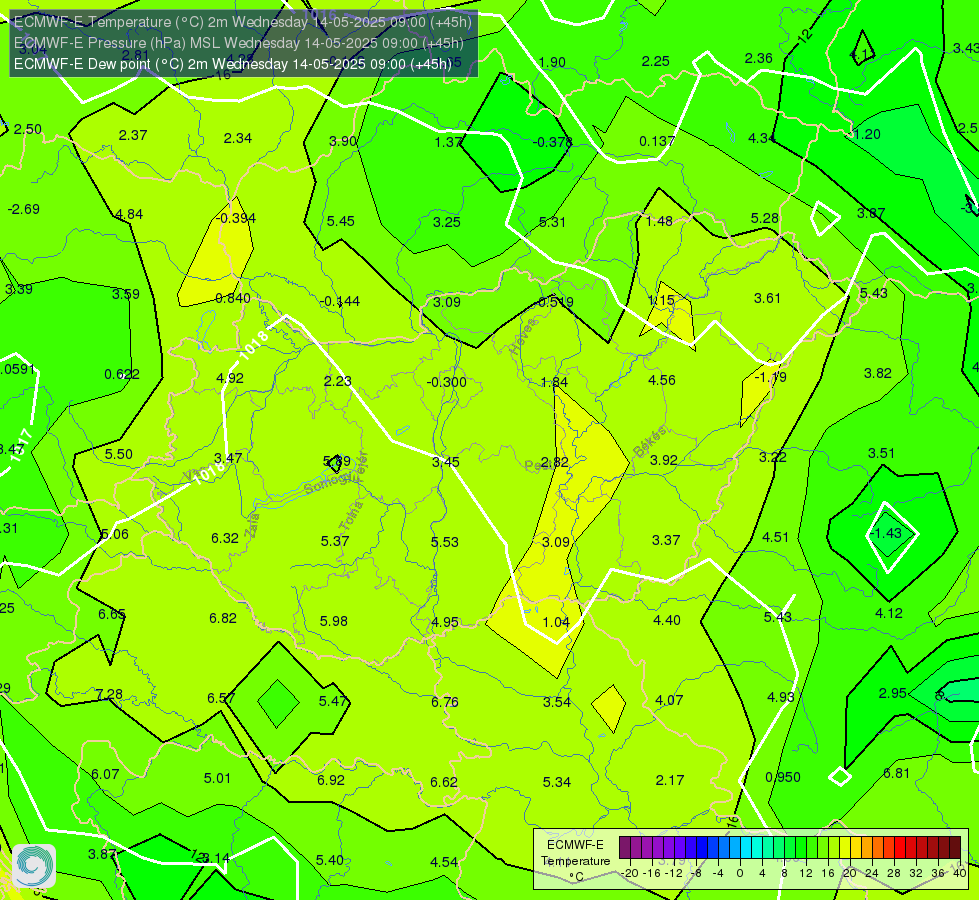Viewport: 979px width, 900px height.
Task: Pick the purple swatch above -20 in legend
Action: (625, 848)
